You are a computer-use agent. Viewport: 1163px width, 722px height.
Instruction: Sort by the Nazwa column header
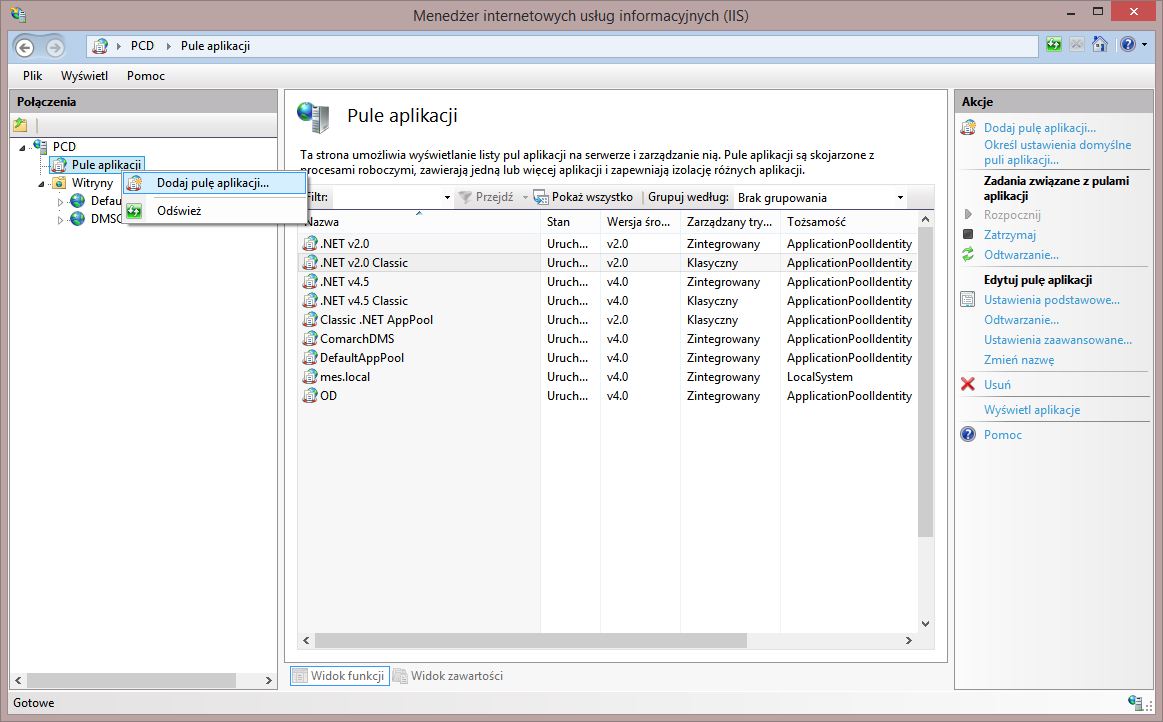point(419,222)
